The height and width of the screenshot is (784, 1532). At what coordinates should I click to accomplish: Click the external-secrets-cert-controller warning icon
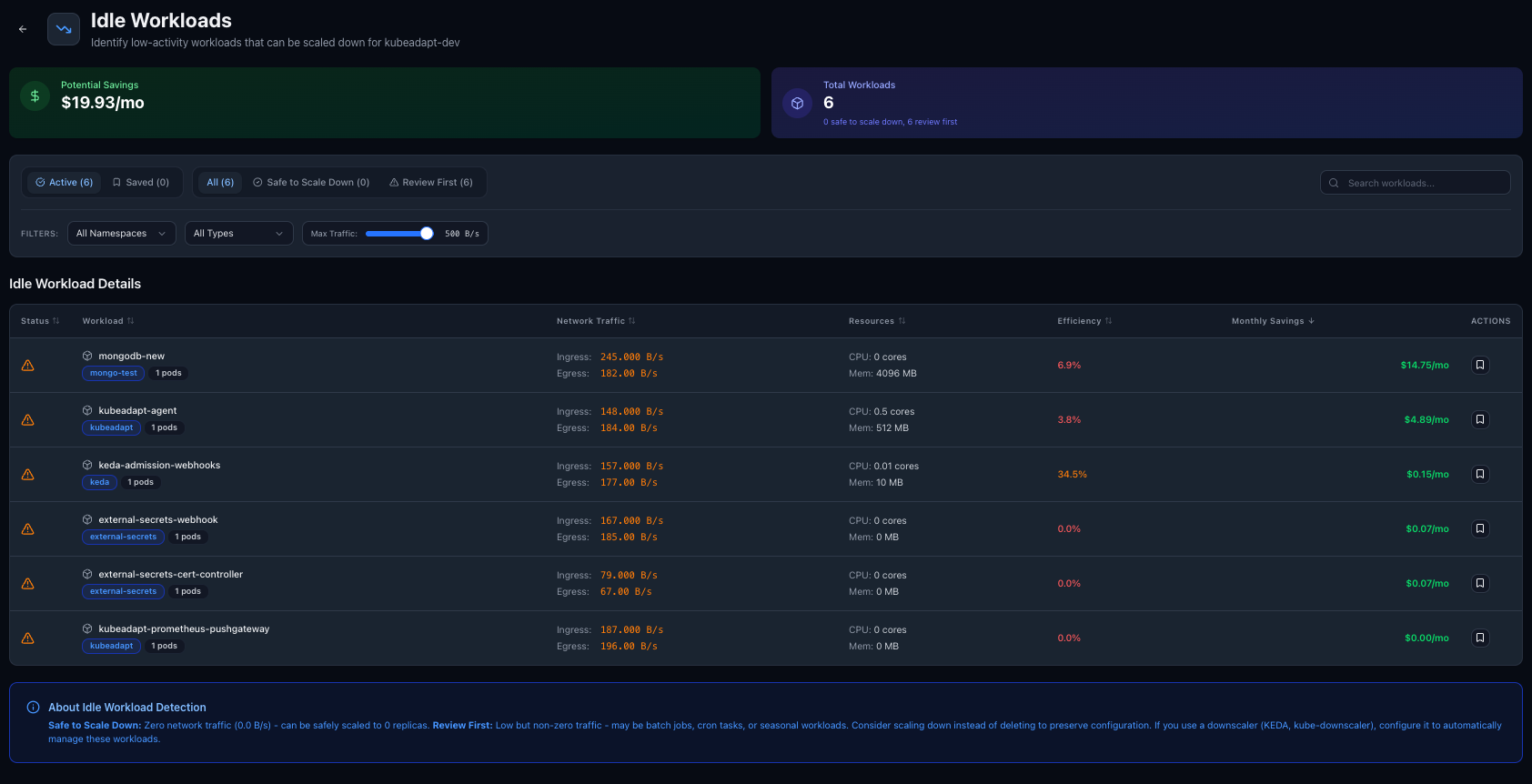tap(28, 584)
